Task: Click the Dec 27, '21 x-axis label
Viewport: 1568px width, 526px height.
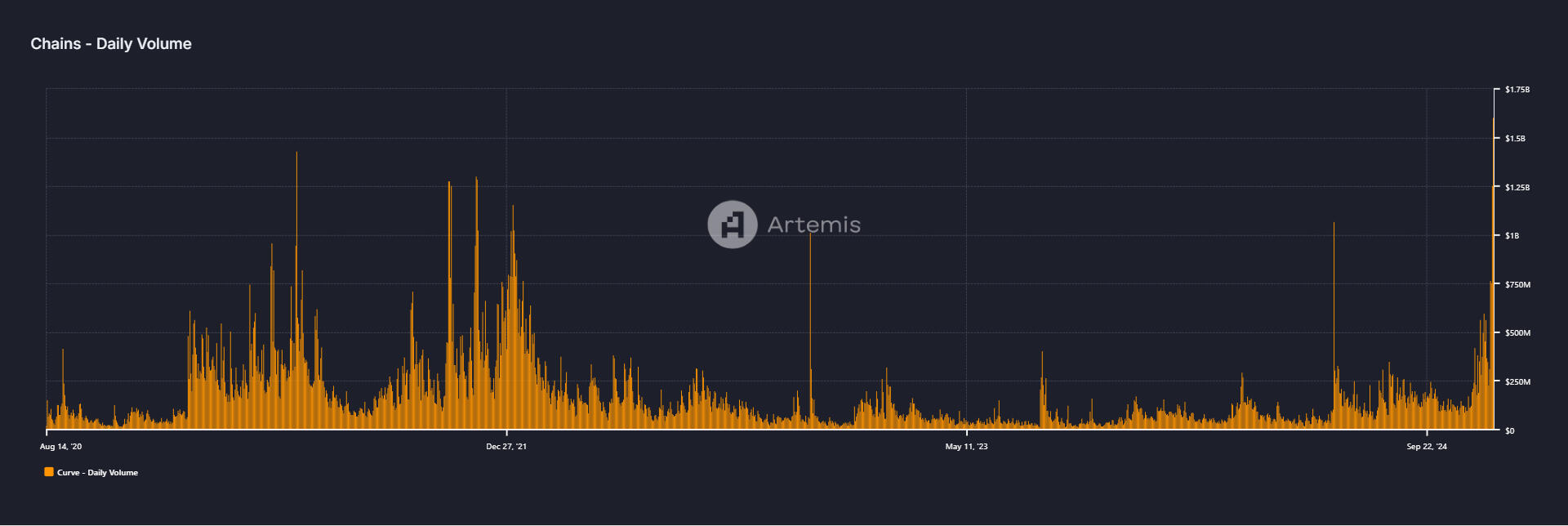Action: click(x=506, y=447)
